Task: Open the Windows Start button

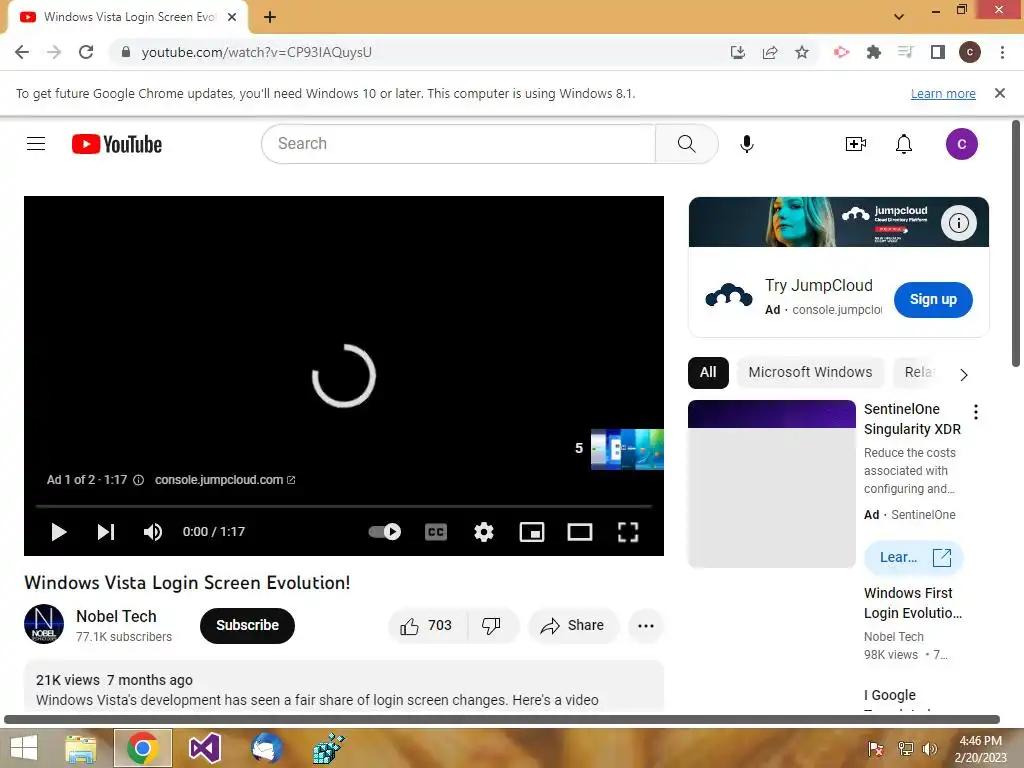Action: pyautogui.click(x=24, y=748)
